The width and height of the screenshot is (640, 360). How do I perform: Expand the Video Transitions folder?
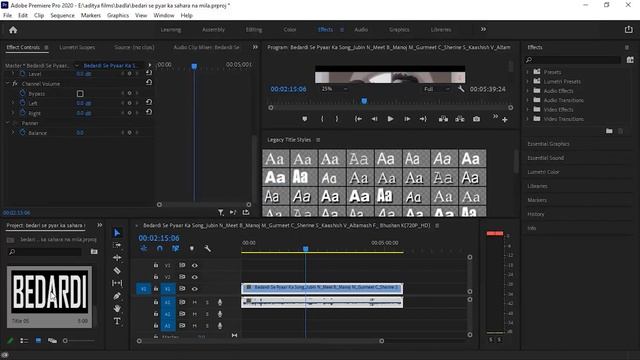(x=528, y=119)
